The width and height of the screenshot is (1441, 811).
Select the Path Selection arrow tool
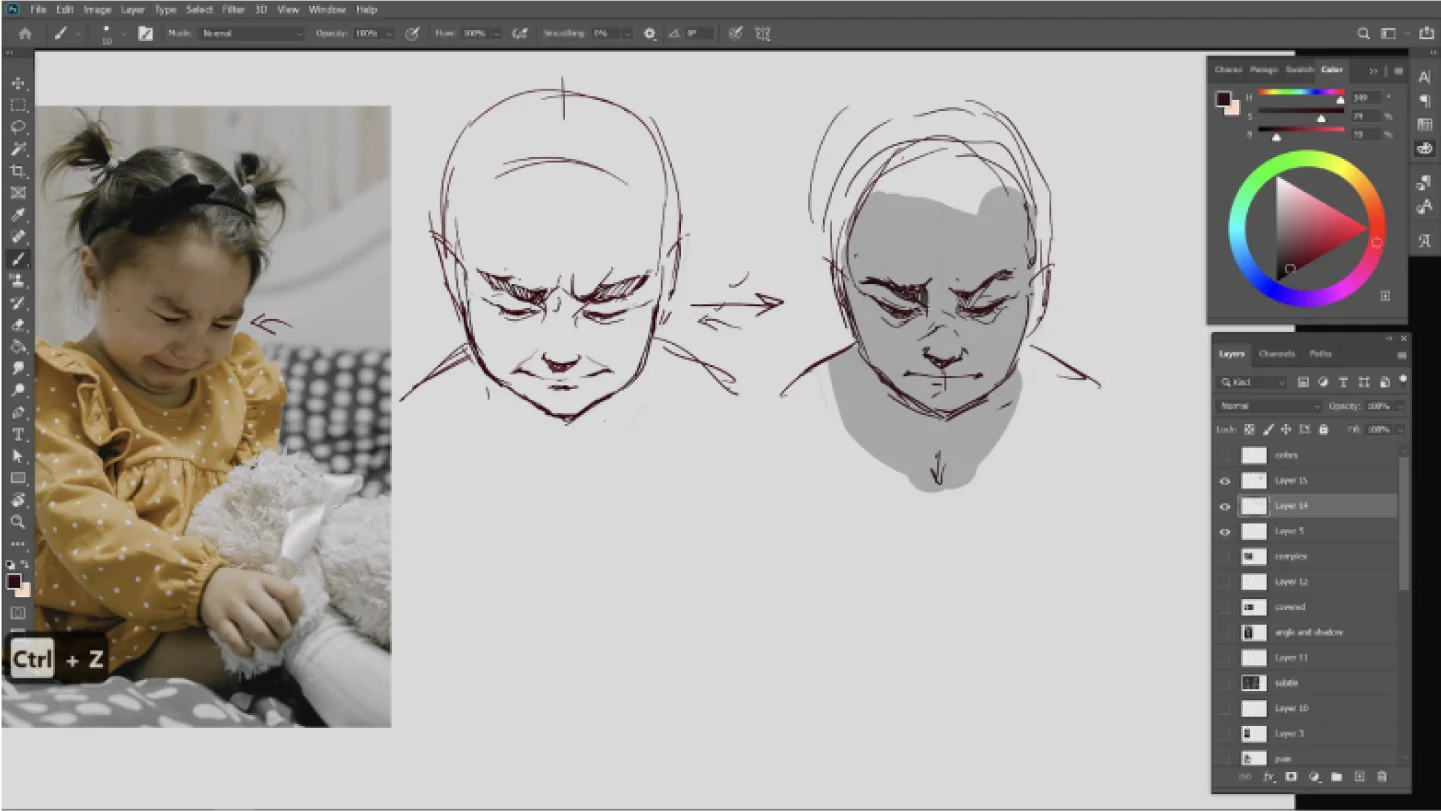(x=18, y=456)
